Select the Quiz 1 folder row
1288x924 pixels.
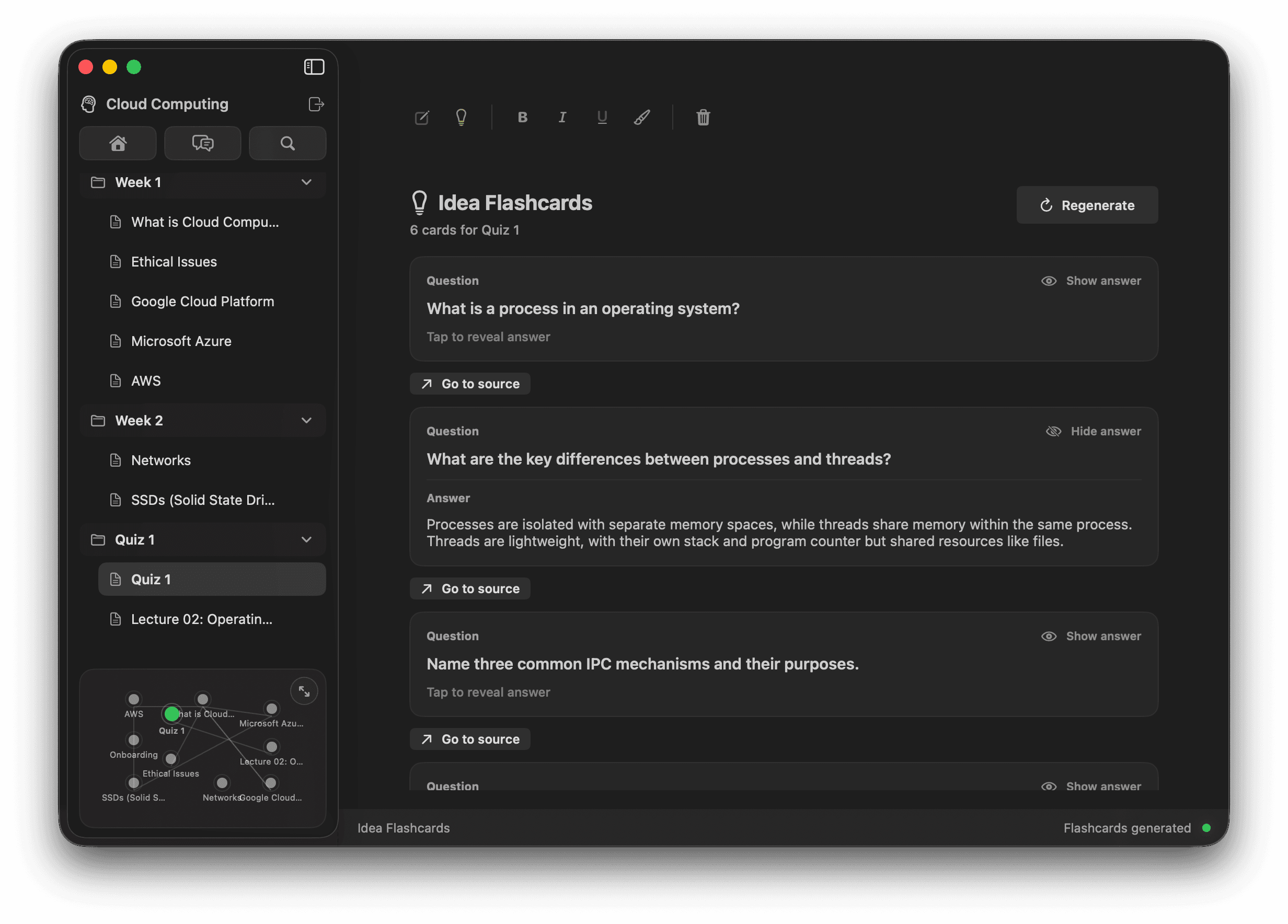tap(203, 540)
